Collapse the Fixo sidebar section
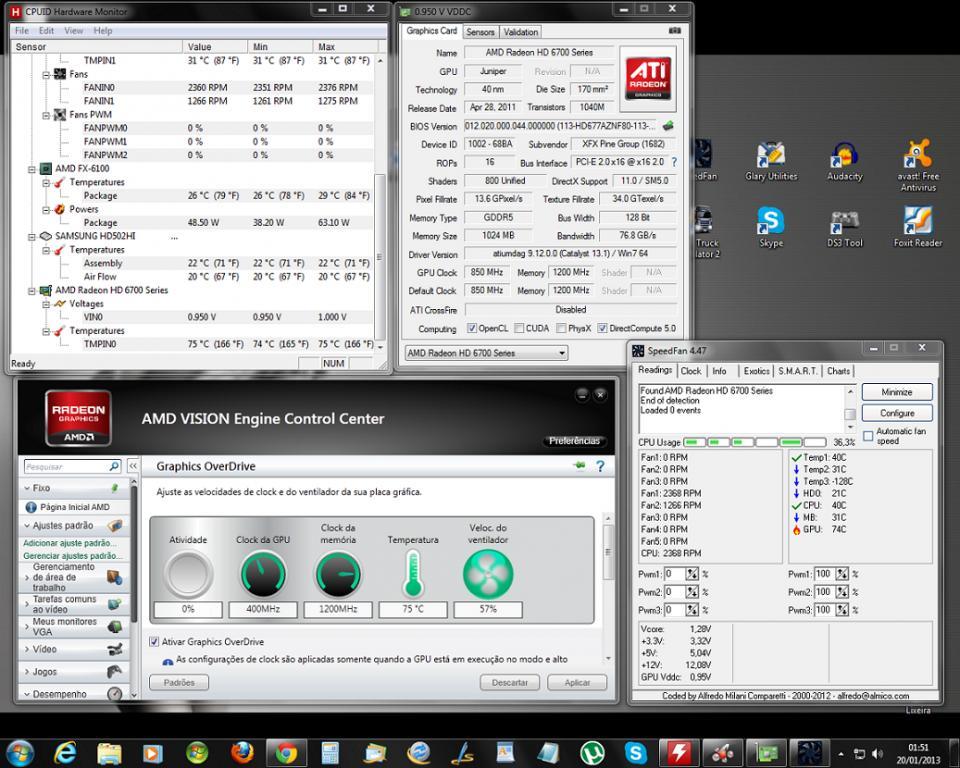The image size is (960, 768). [27, 488]
